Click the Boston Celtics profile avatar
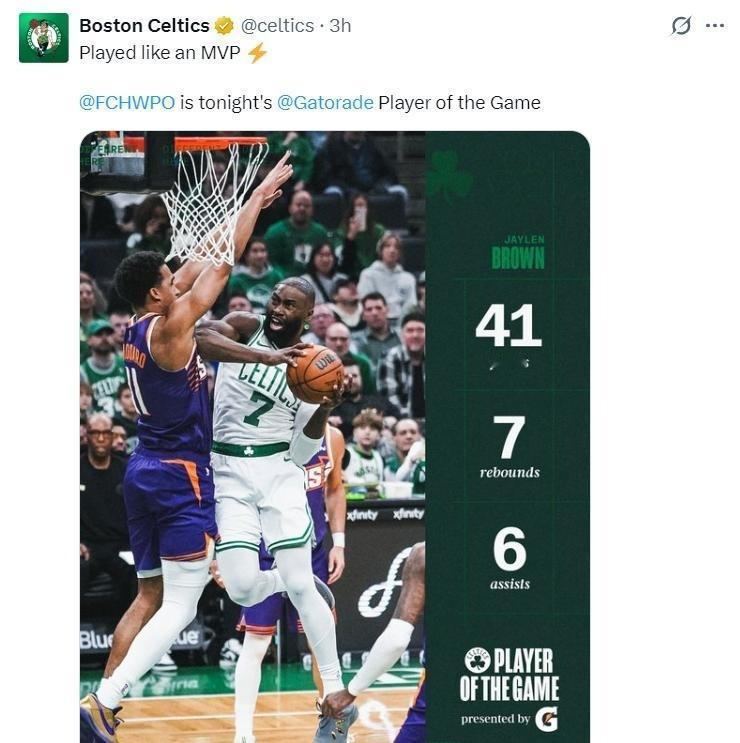Viewport: 740px width, 743px height. click(43, 38)
